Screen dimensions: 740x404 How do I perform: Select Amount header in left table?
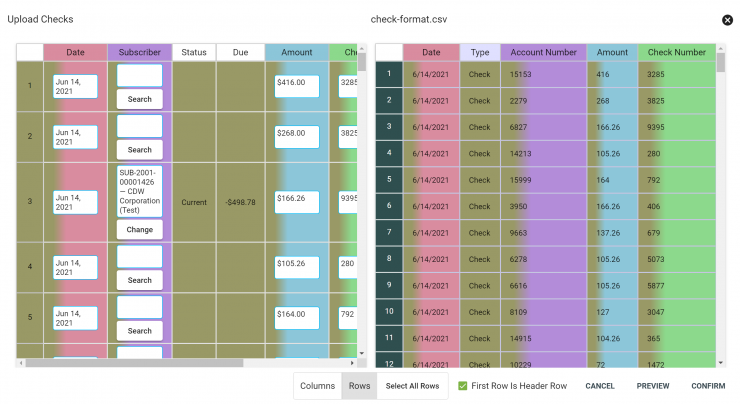(297, 52)
